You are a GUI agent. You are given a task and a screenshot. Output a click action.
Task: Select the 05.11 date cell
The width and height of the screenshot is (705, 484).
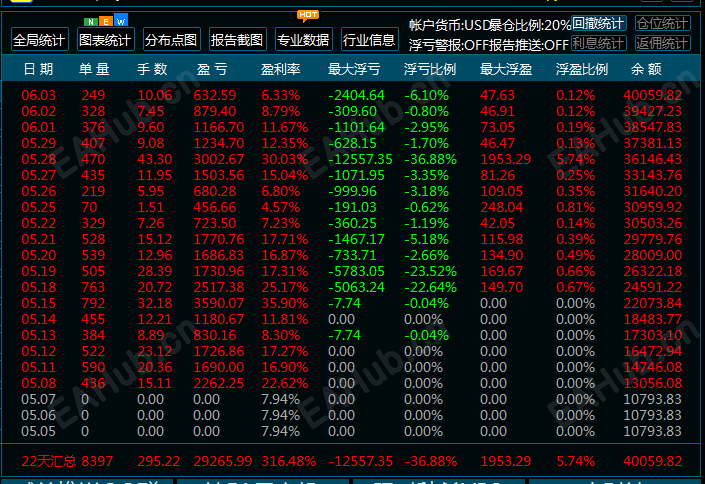39,367
